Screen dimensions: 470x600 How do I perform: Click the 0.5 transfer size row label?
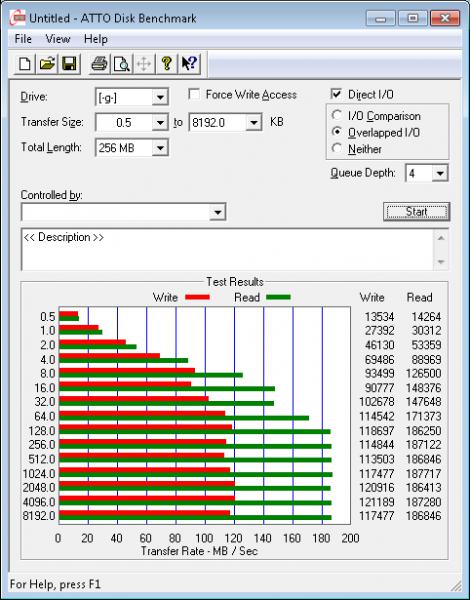tap(48, 317)
